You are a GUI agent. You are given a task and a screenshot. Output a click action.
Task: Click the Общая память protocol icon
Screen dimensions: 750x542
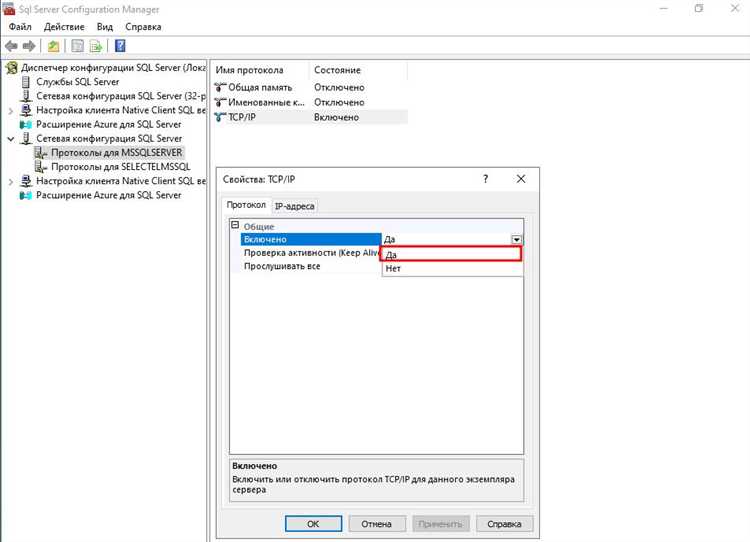pos(221,88)
